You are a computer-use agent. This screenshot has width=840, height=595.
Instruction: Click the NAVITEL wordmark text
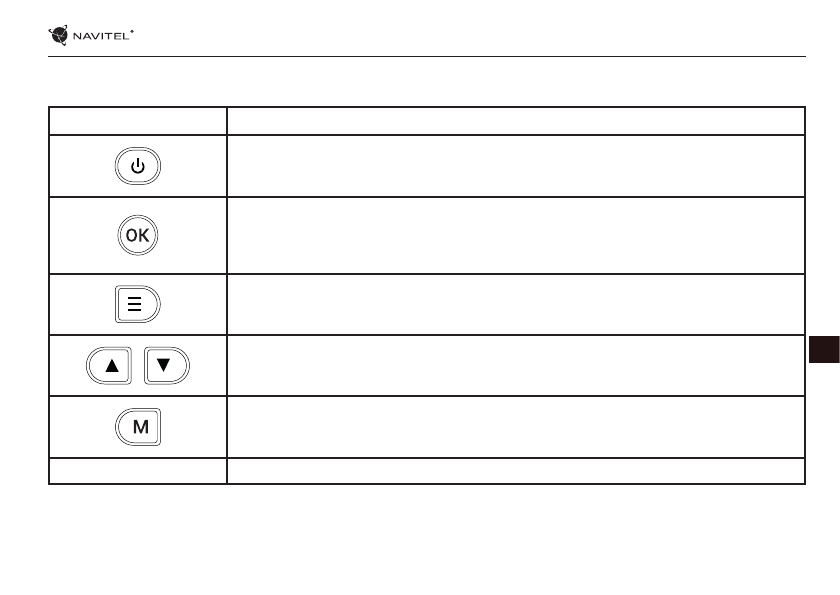pos(99,36)
